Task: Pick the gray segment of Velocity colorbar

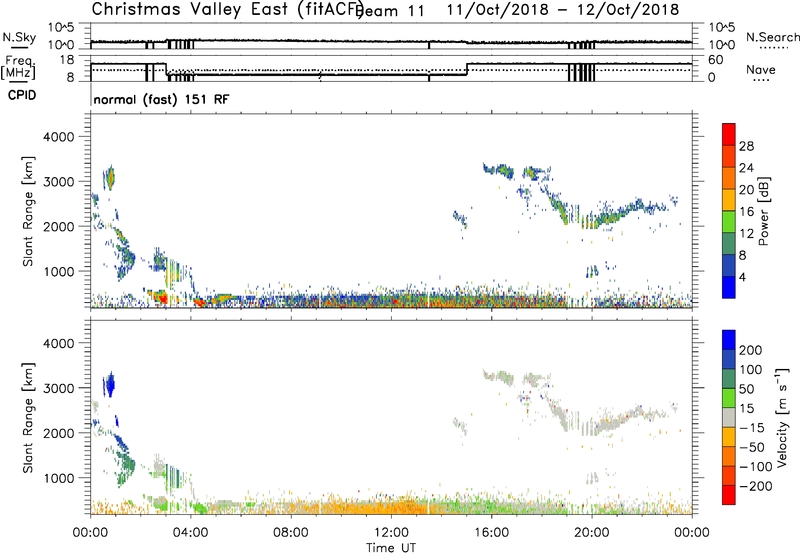Action: (x=729, y=417)
